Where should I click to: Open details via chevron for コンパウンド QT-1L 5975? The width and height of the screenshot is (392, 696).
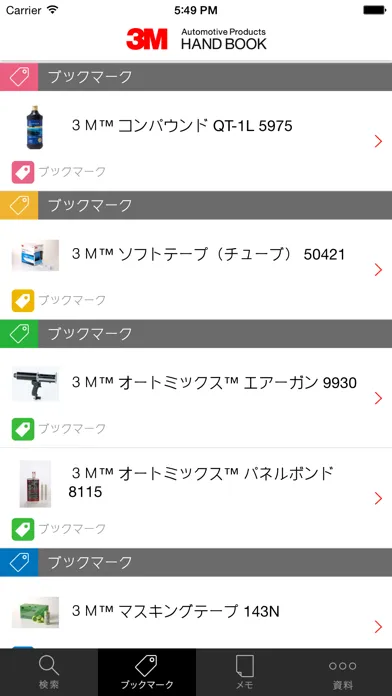pyautogui.click(x=378, y=142)
